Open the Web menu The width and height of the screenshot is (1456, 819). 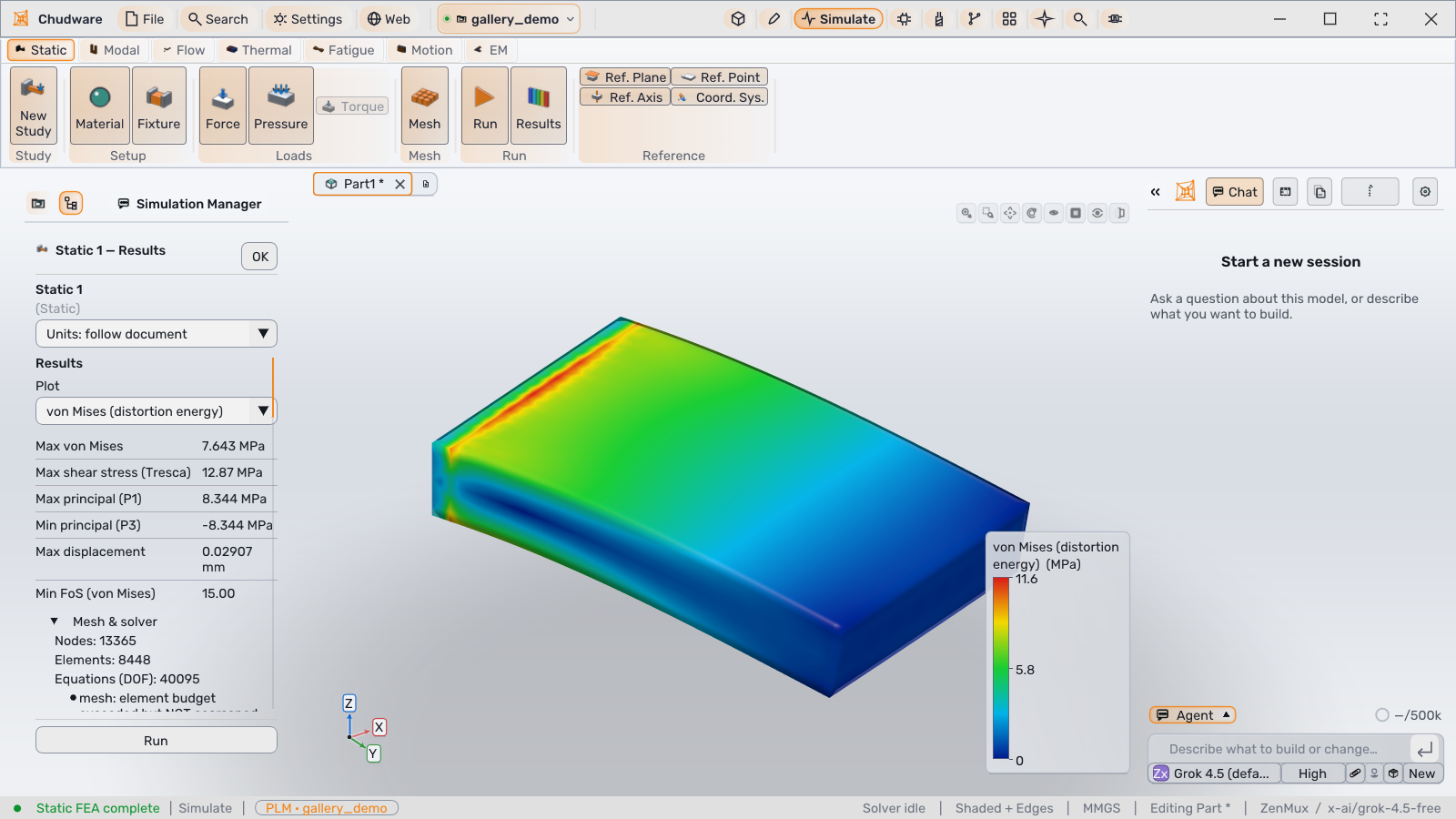[389, 19]
